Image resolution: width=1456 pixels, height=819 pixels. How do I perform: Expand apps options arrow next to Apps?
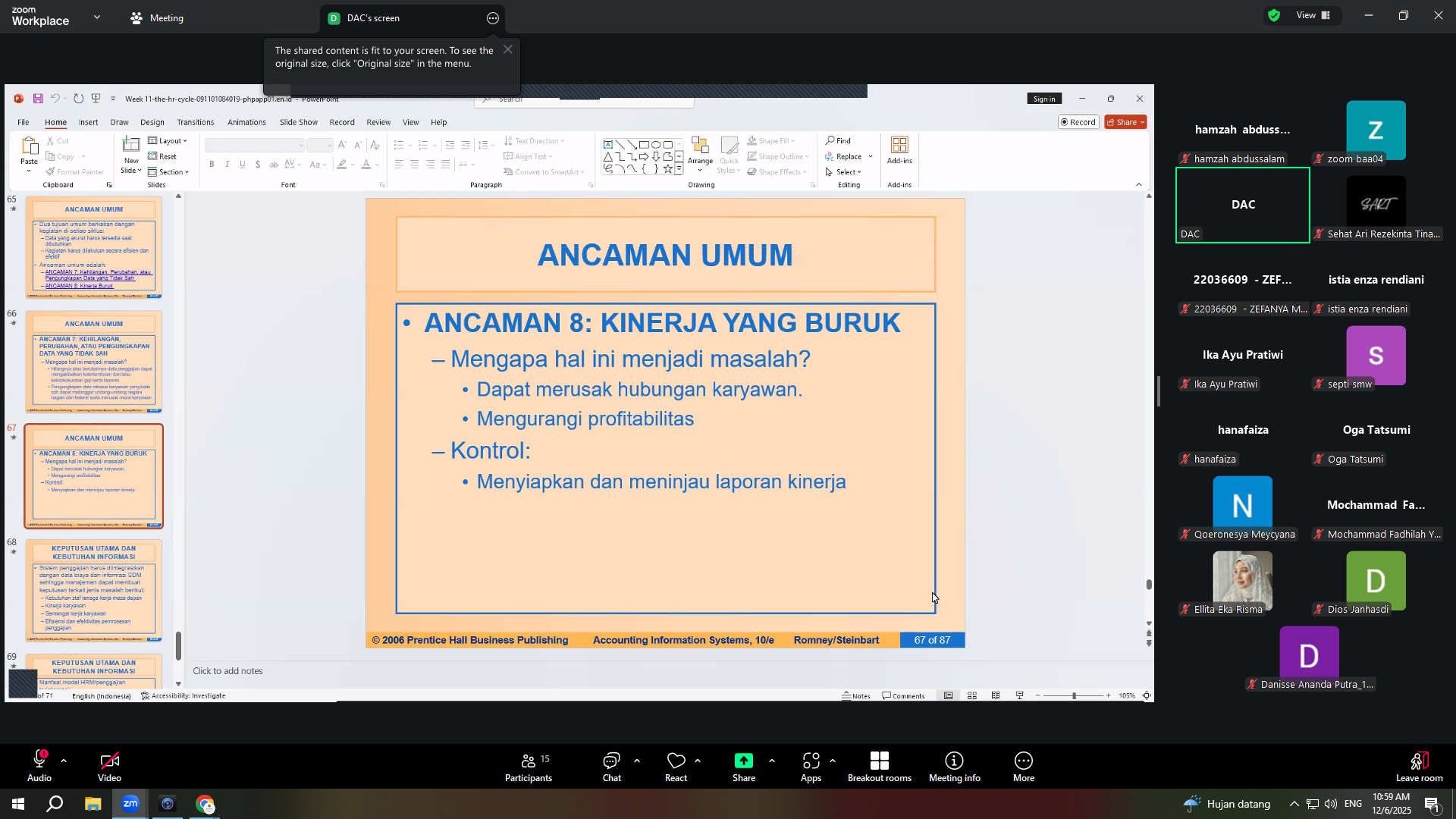(833, 761)
